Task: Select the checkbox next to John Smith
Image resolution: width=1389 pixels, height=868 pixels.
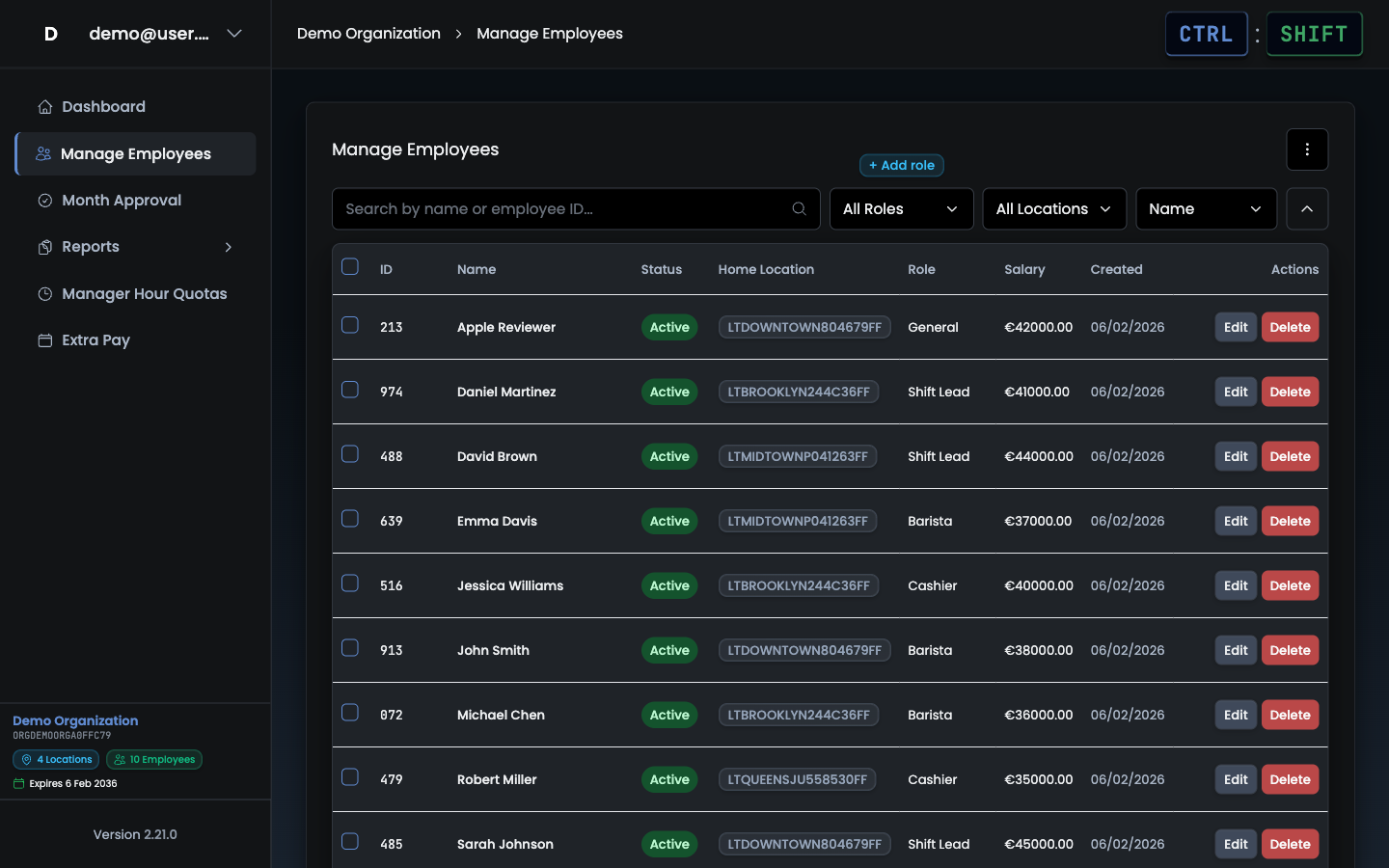Action: [x=349, y=647]
